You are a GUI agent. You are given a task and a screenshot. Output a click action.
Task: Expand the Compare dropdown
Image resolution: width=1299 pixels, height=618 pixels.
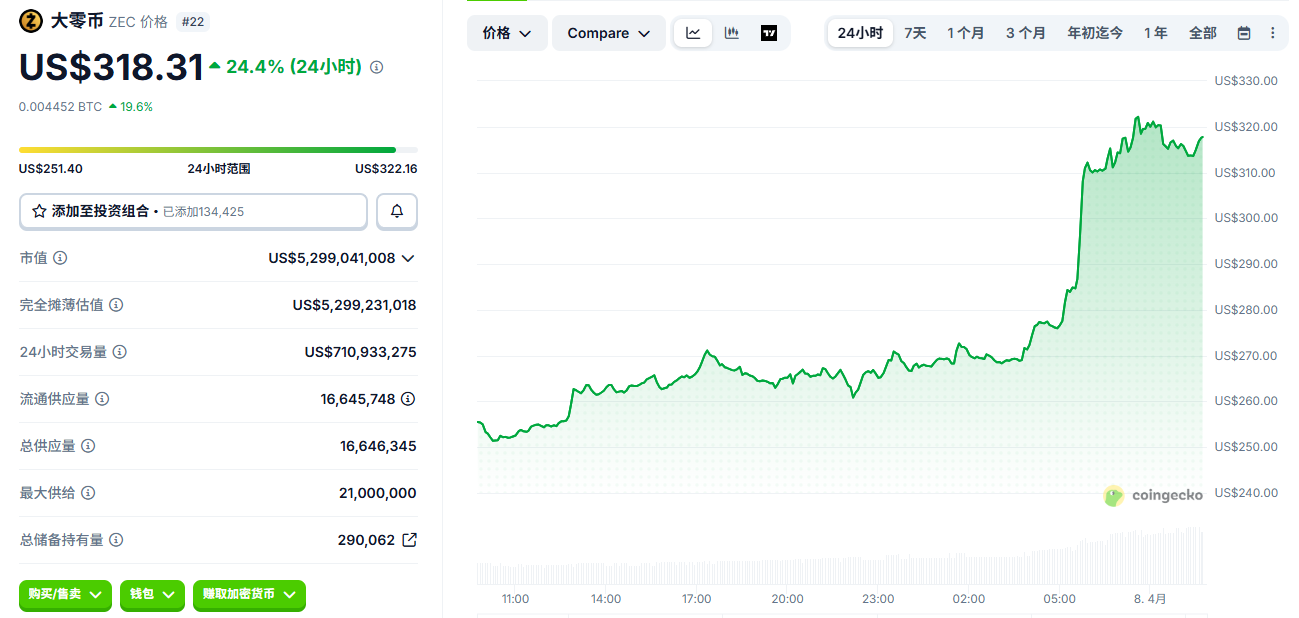point(608,32)
